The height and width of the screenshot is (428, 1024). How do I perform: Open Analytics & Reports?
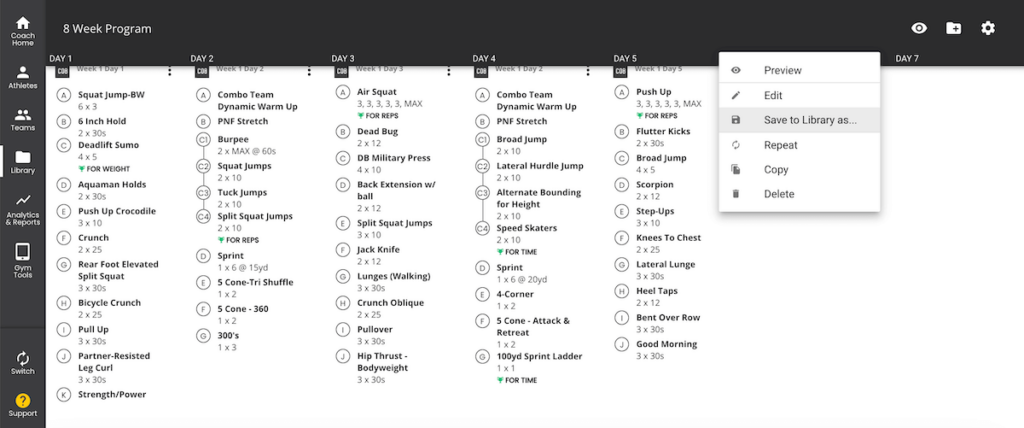pyautogui.click(x=22, y=208)
